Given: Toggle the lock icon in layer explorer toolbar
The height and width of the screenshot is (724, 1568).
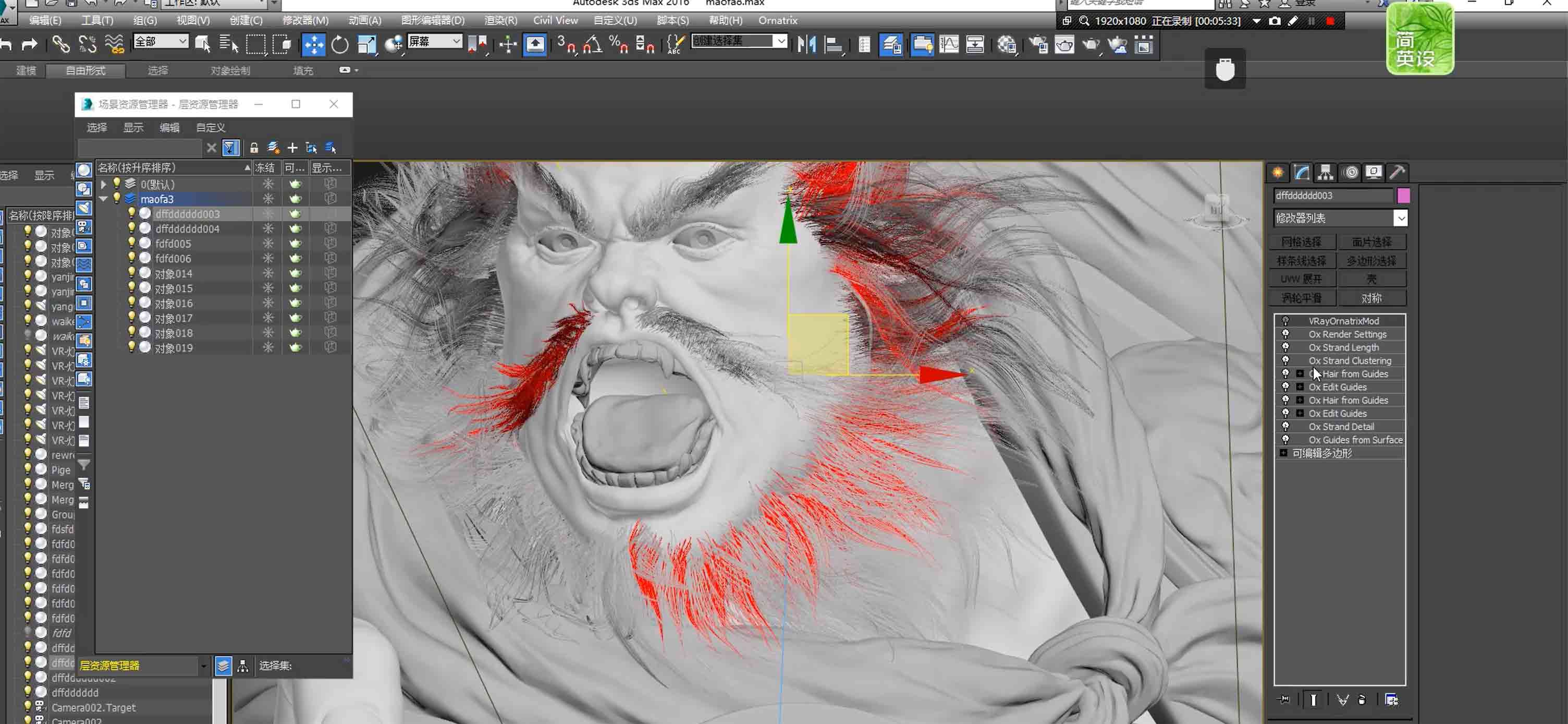Looking at the screenshot, I should coord(254,148).
